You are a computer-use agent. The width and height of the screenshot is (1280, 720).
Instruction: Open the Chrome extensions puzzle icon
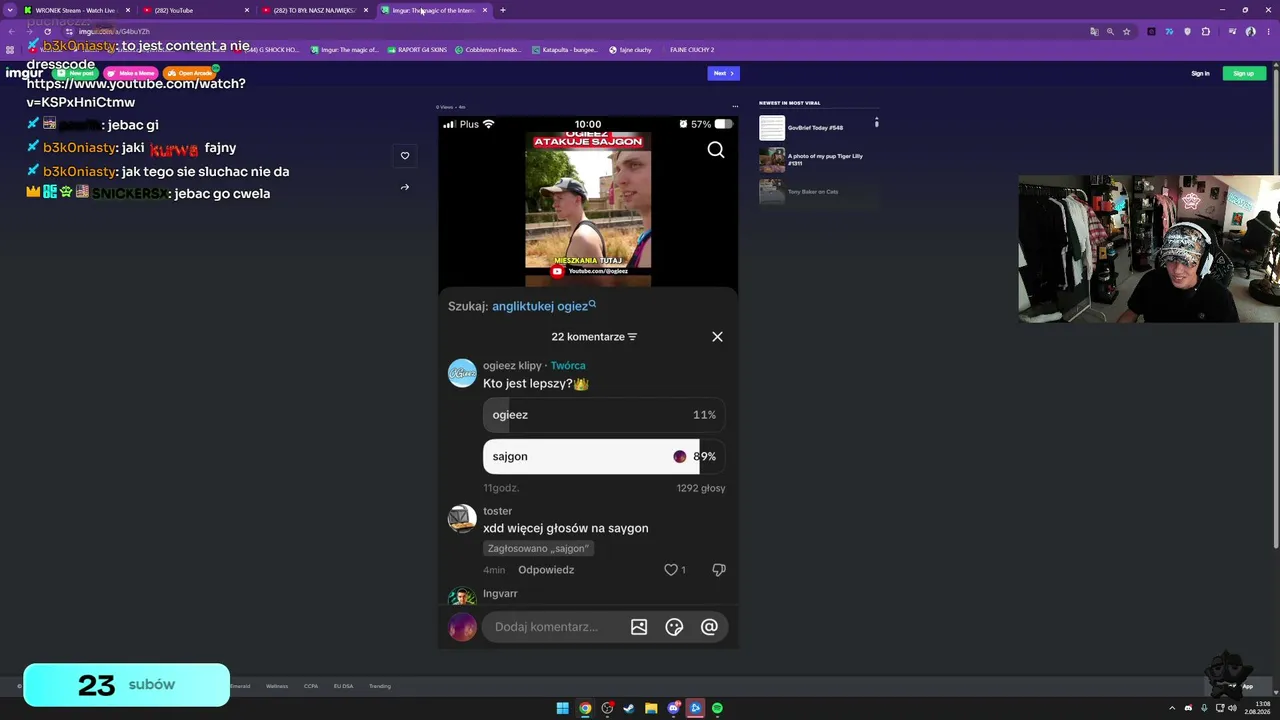[1206, 31]
